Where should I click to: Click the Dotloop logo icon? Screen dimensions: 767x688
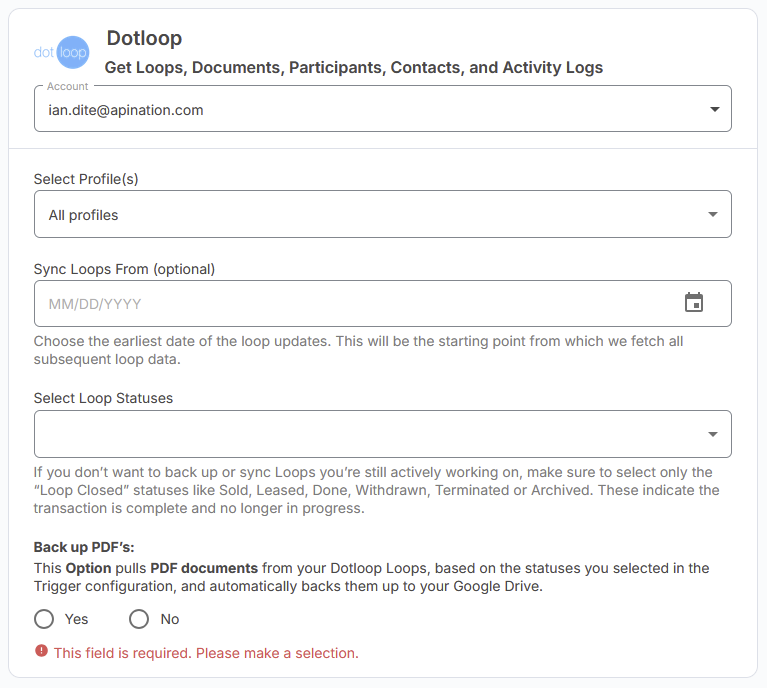pyautogui.click(x=62, y=52)
